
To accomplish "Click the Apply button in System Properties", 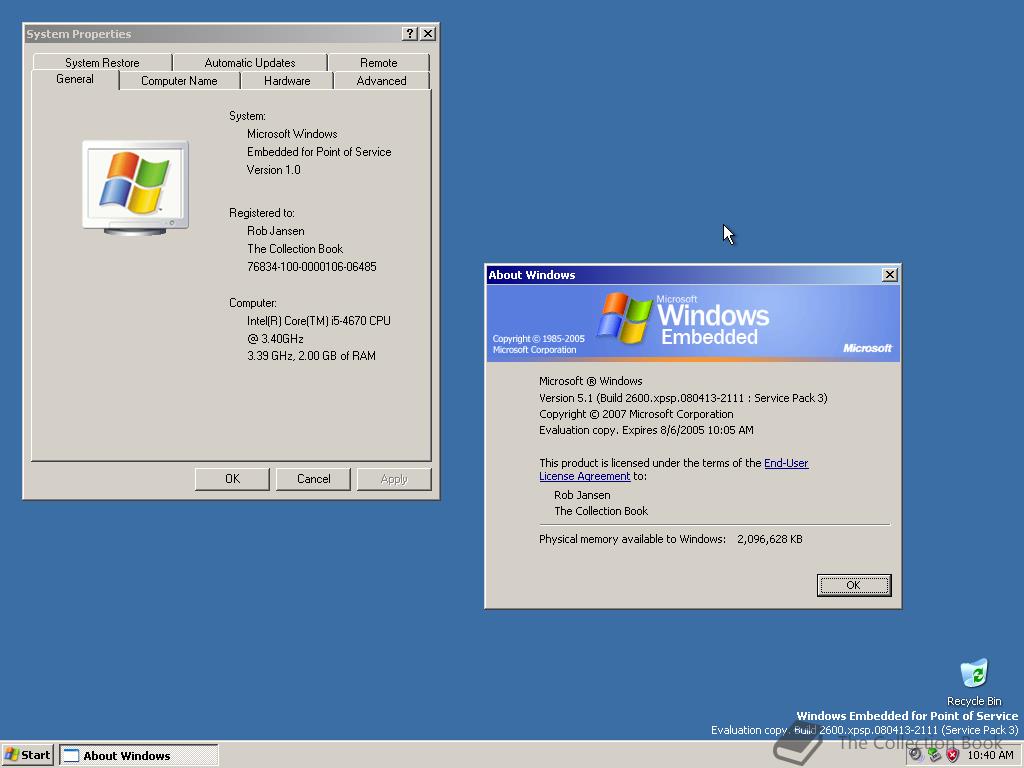I will (394, 479).
